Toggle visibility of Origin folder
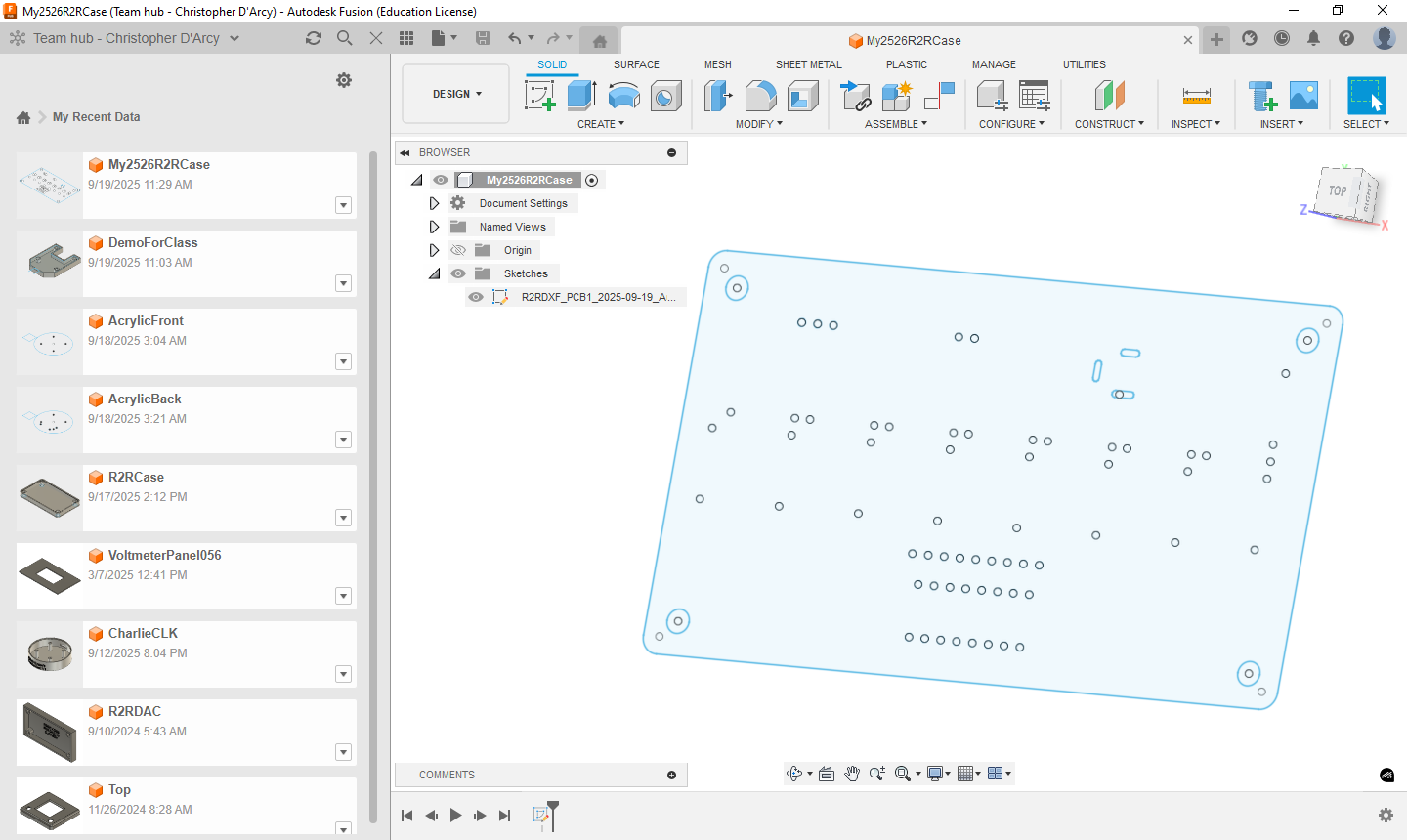The width and height of the screenshot is (1407, 840). [458, 250]
